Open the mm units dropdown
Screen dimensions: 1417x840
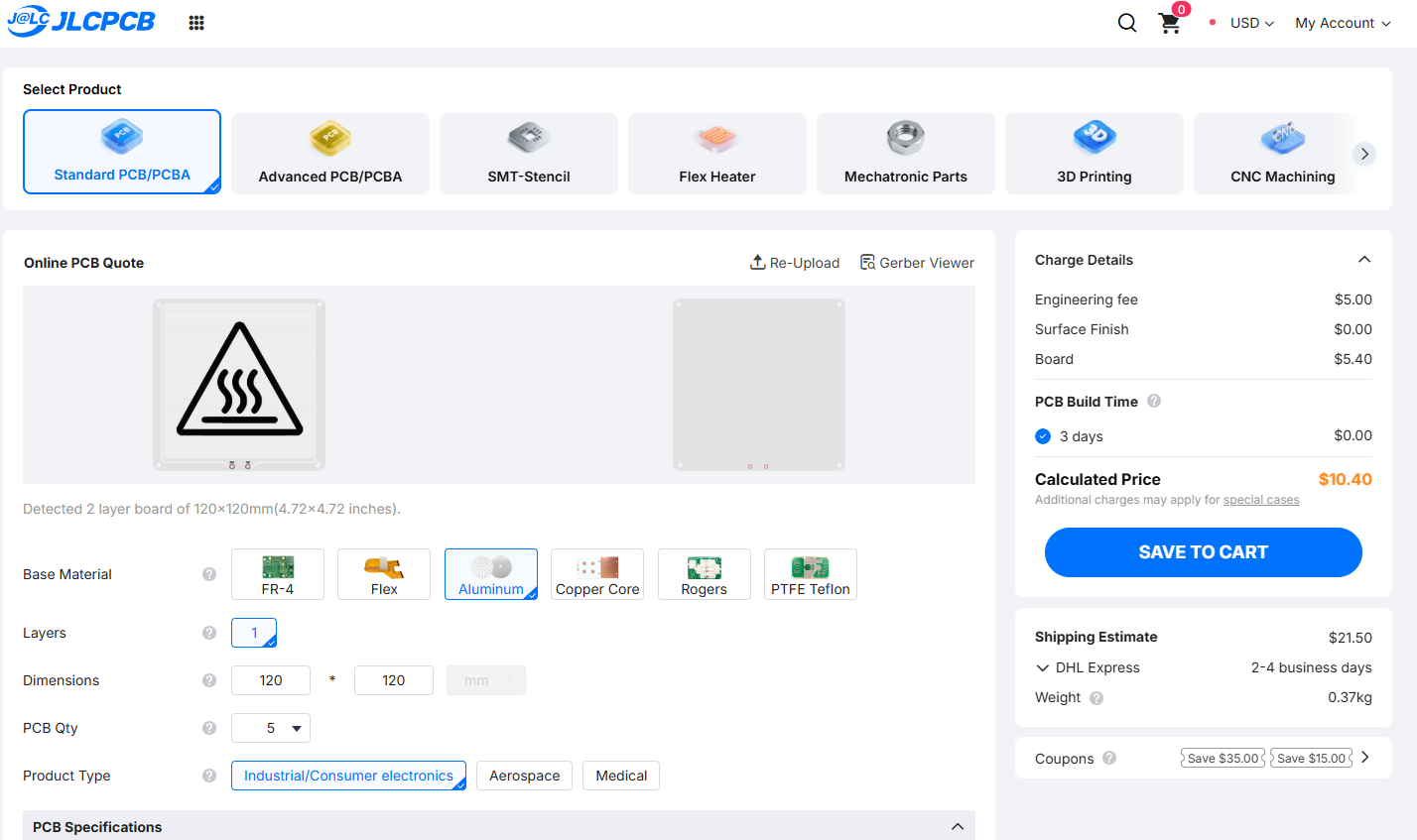[486, 680]
